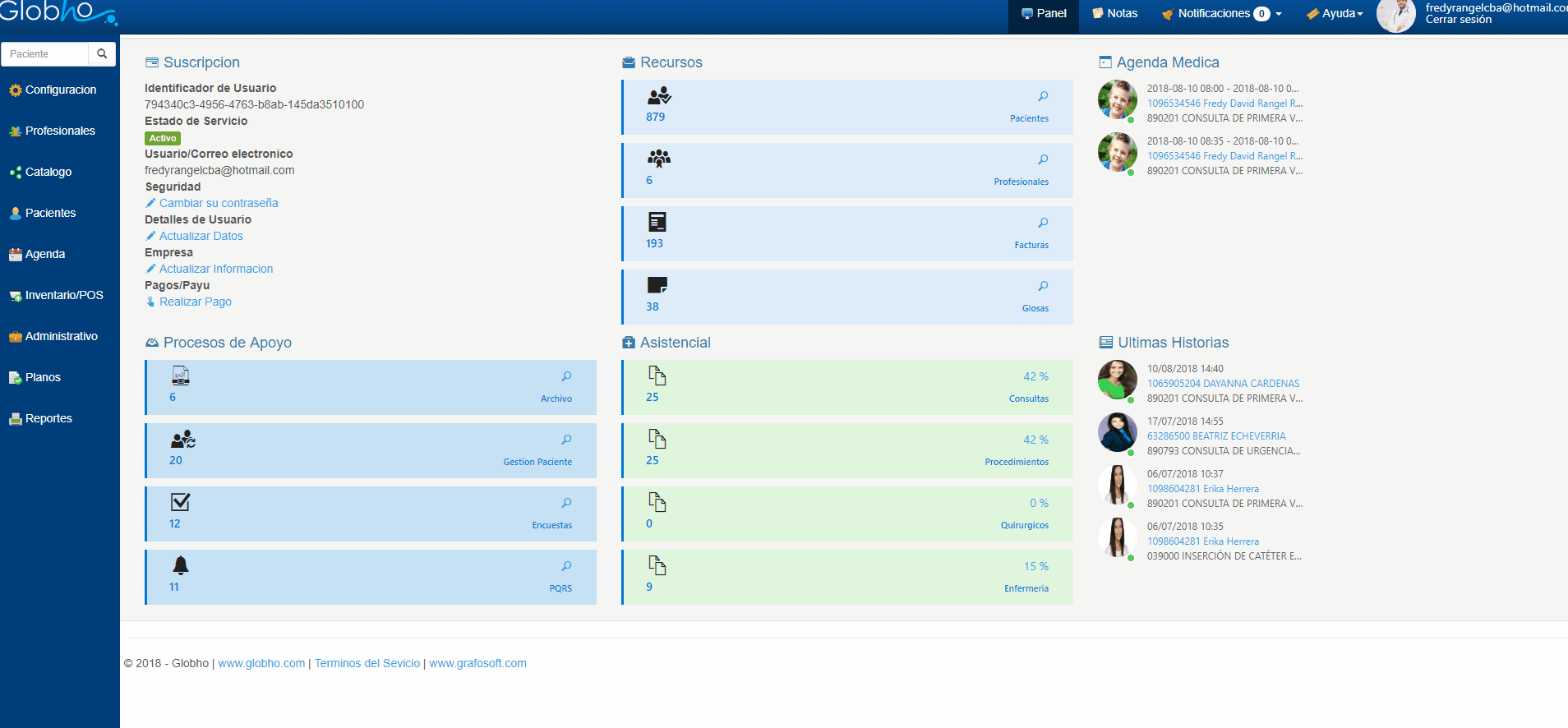Go to Inventario/POS in sidebar
The height and width of the screenshot is (728, 1568).
point(63,295)
